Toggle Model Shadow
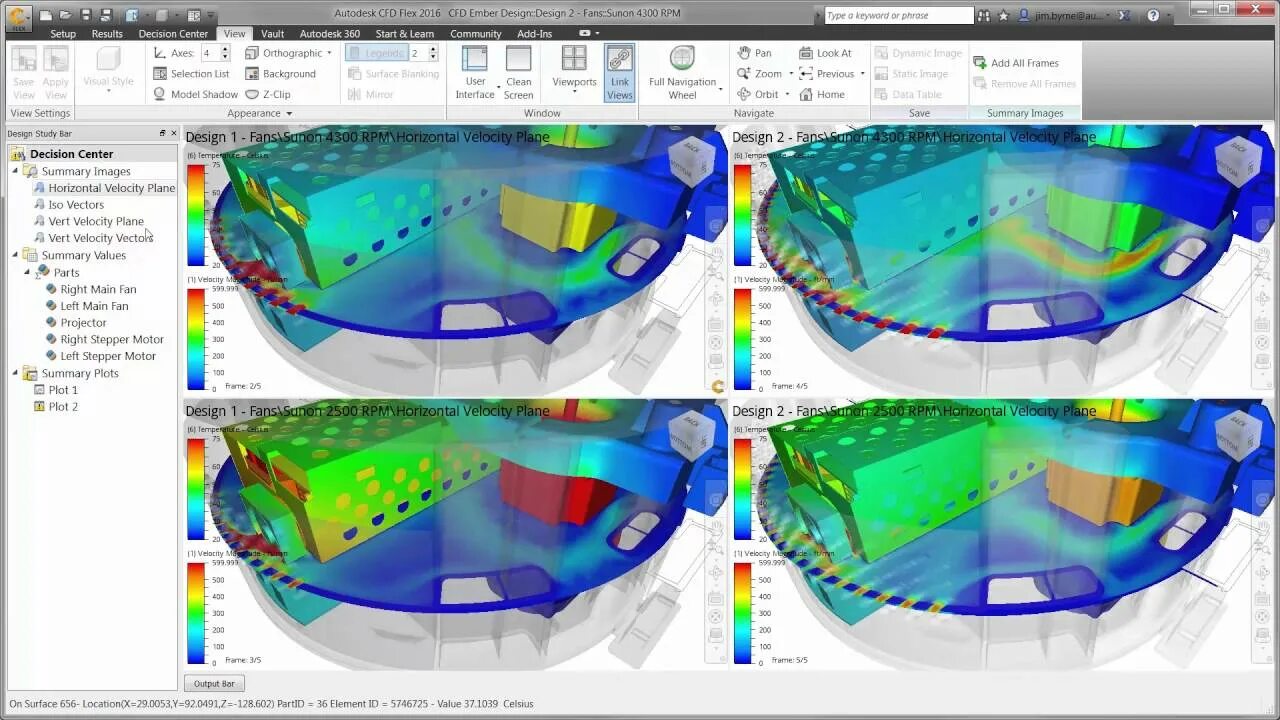Image resolution: width=1280 pixels, height=720 pixels. point(195,95)
